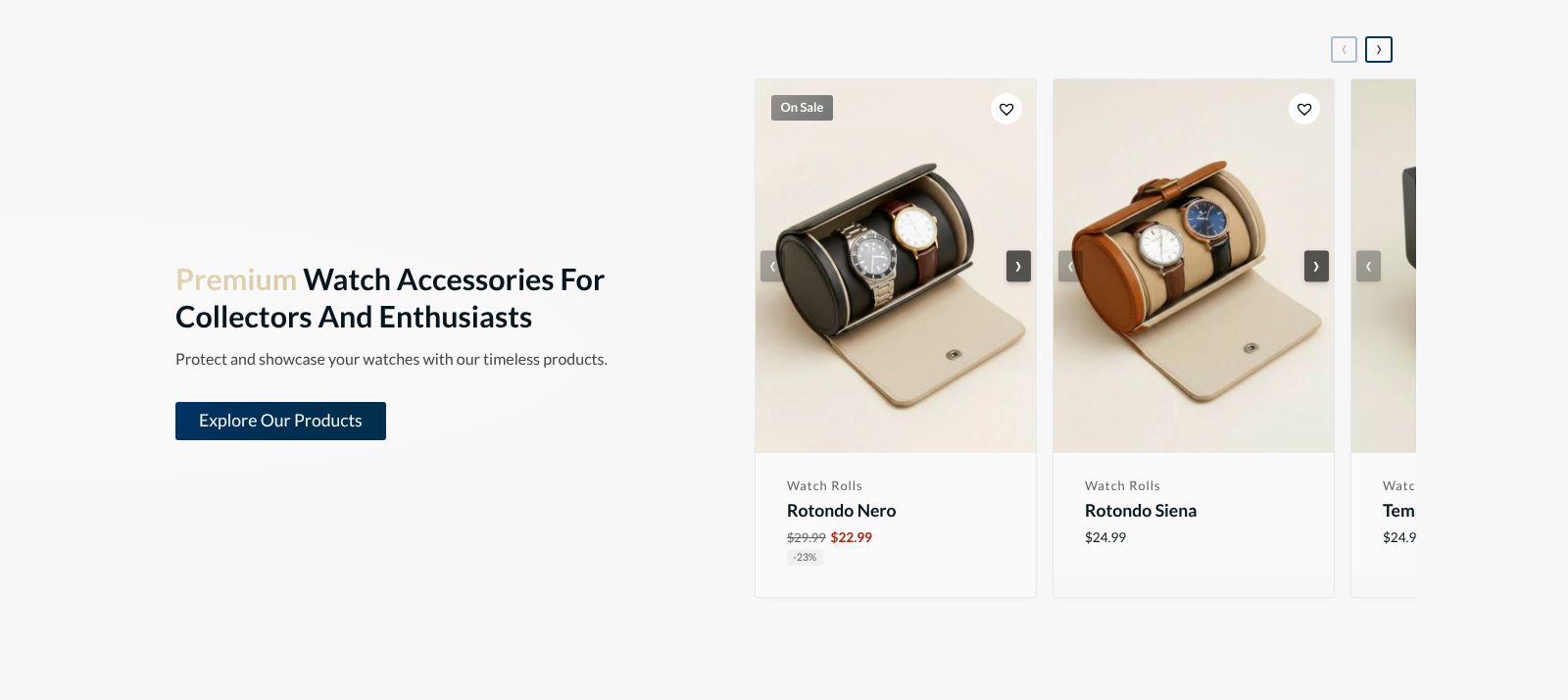The image size is (1568, 700).
Task: Click the $22.99 sale price
Action: tap(851, 537)
